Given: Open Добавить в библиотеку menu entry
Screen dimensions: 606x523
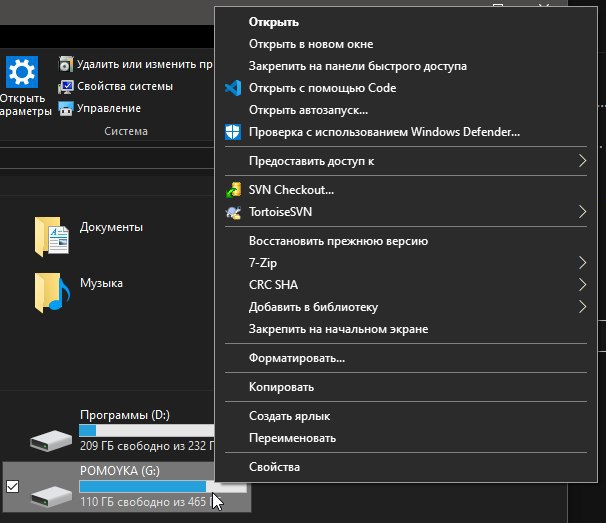Looking at the screenshot, I should (x=406, y=307).
